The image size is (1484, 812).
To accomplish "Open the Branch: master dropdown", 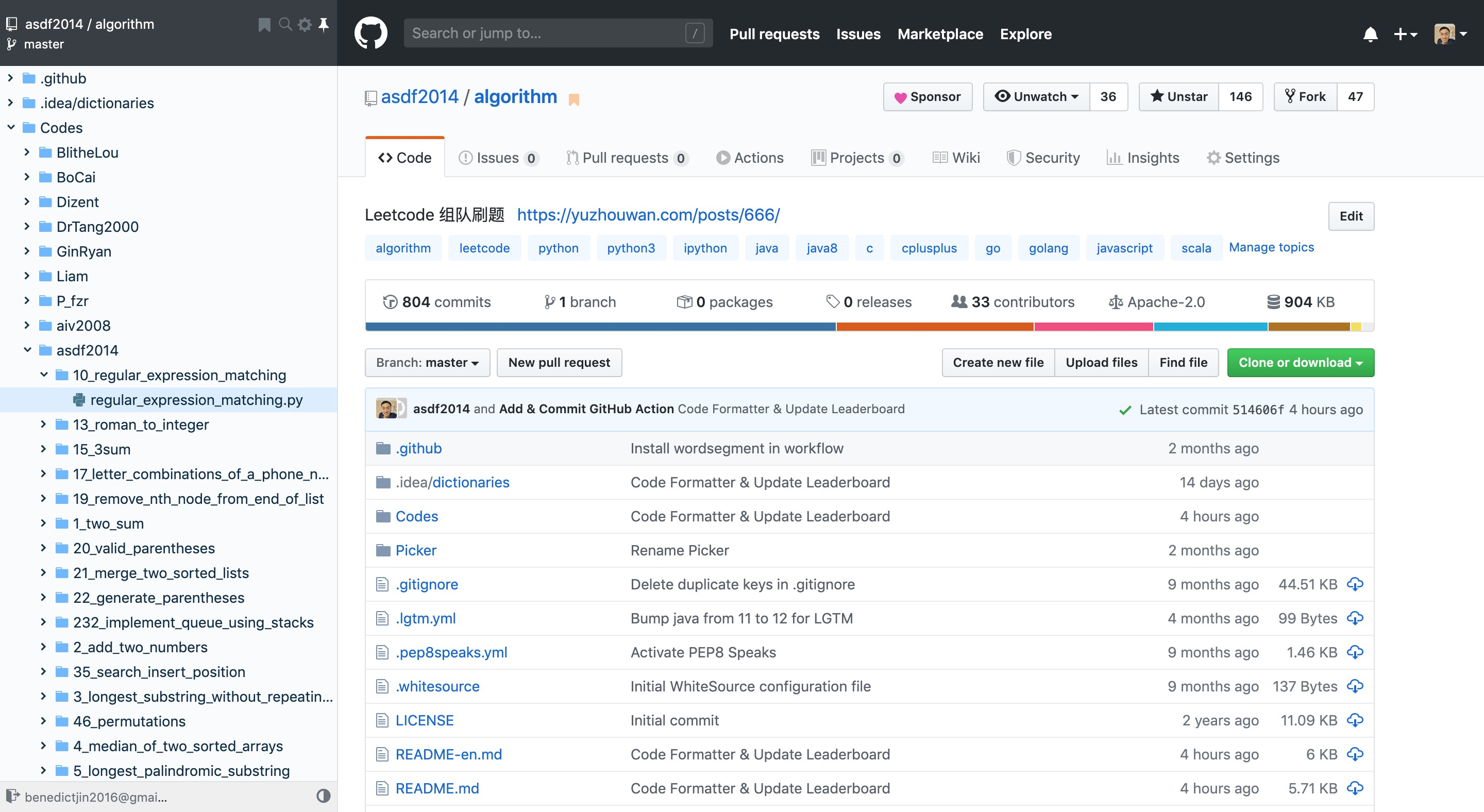I will [x=427, y=362].
